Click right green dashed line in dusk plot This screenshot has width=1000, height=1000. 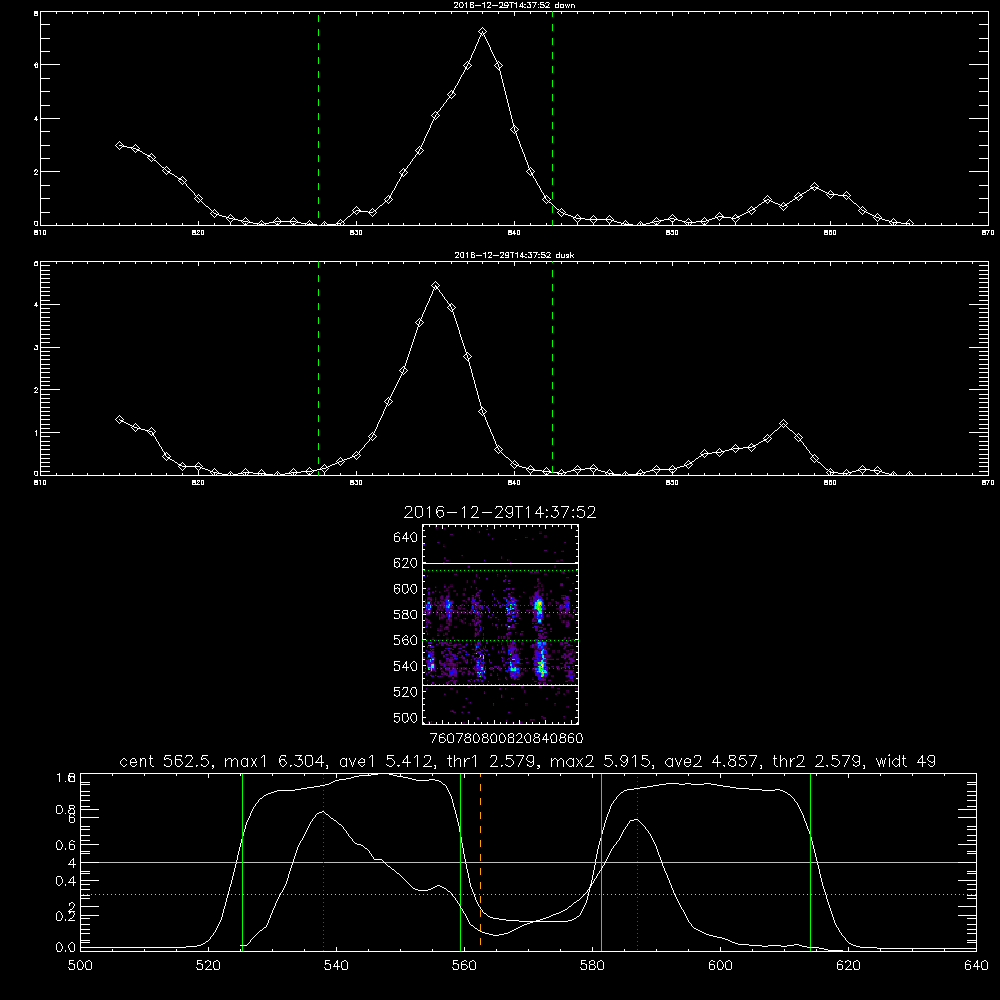(552, 368)
